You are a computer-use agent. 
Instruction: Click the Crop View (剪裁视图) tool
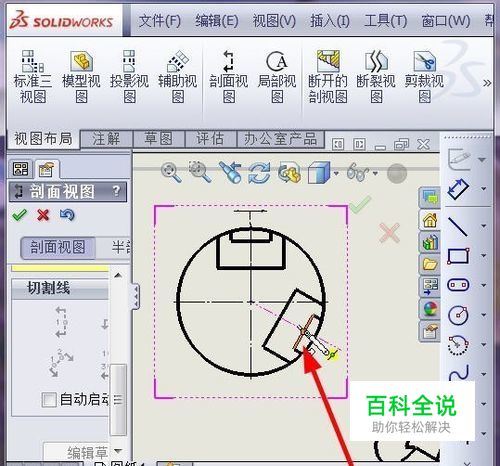click(424, 77)
